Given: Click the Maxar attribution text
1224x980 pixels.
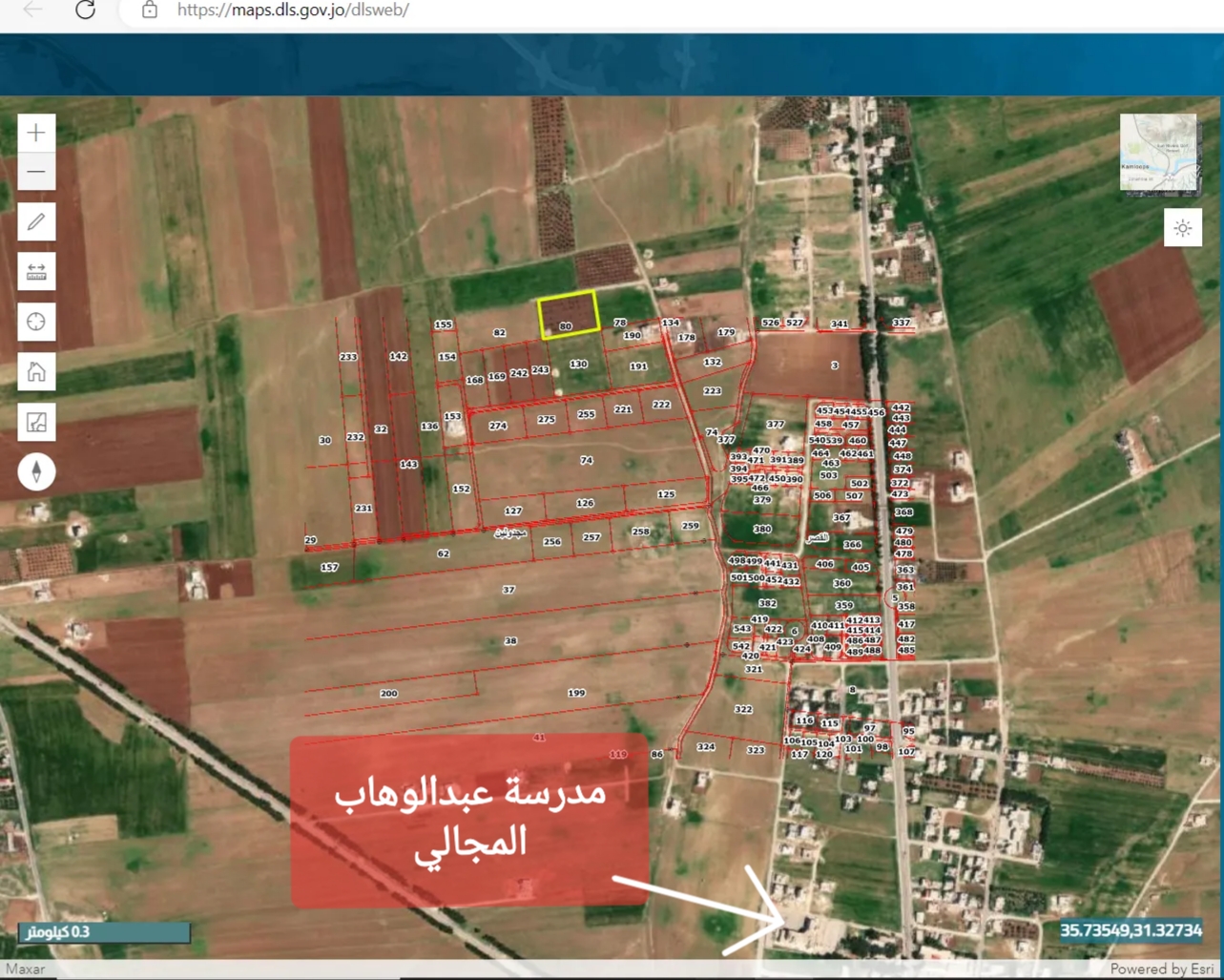Looking at the screenshot, I should click(25, 970).
